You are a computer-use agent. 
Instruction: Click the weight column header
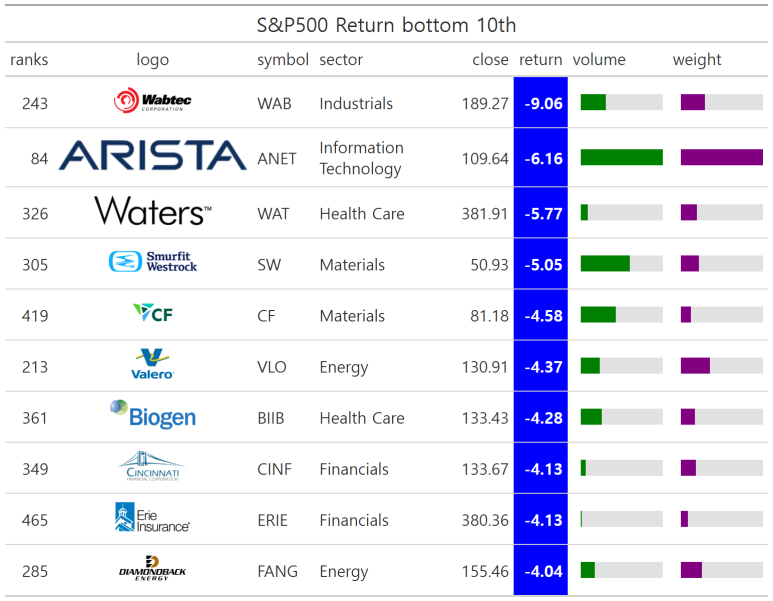pyautogui.click(x=697, y=60)
